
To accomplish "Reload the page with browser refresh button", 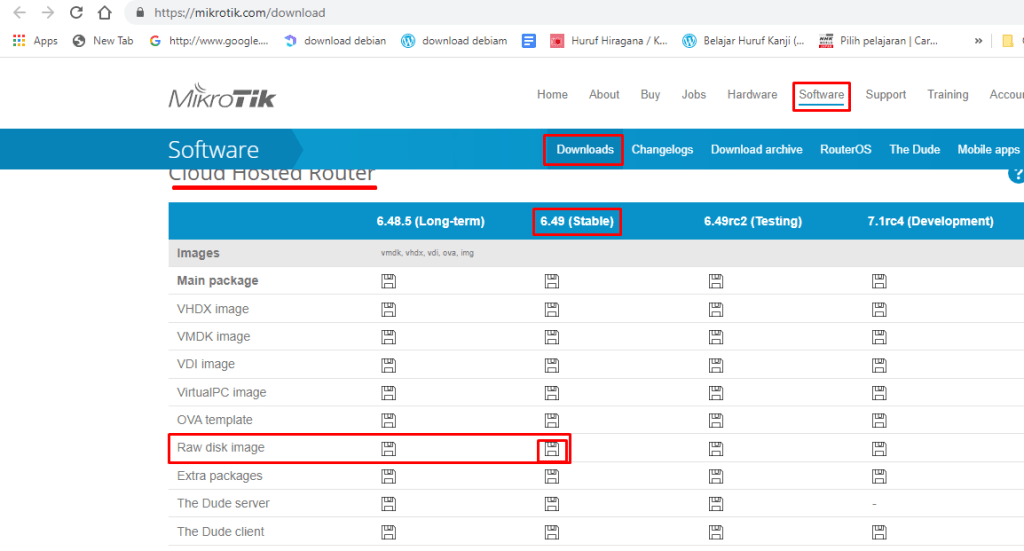I will point(76,13).
